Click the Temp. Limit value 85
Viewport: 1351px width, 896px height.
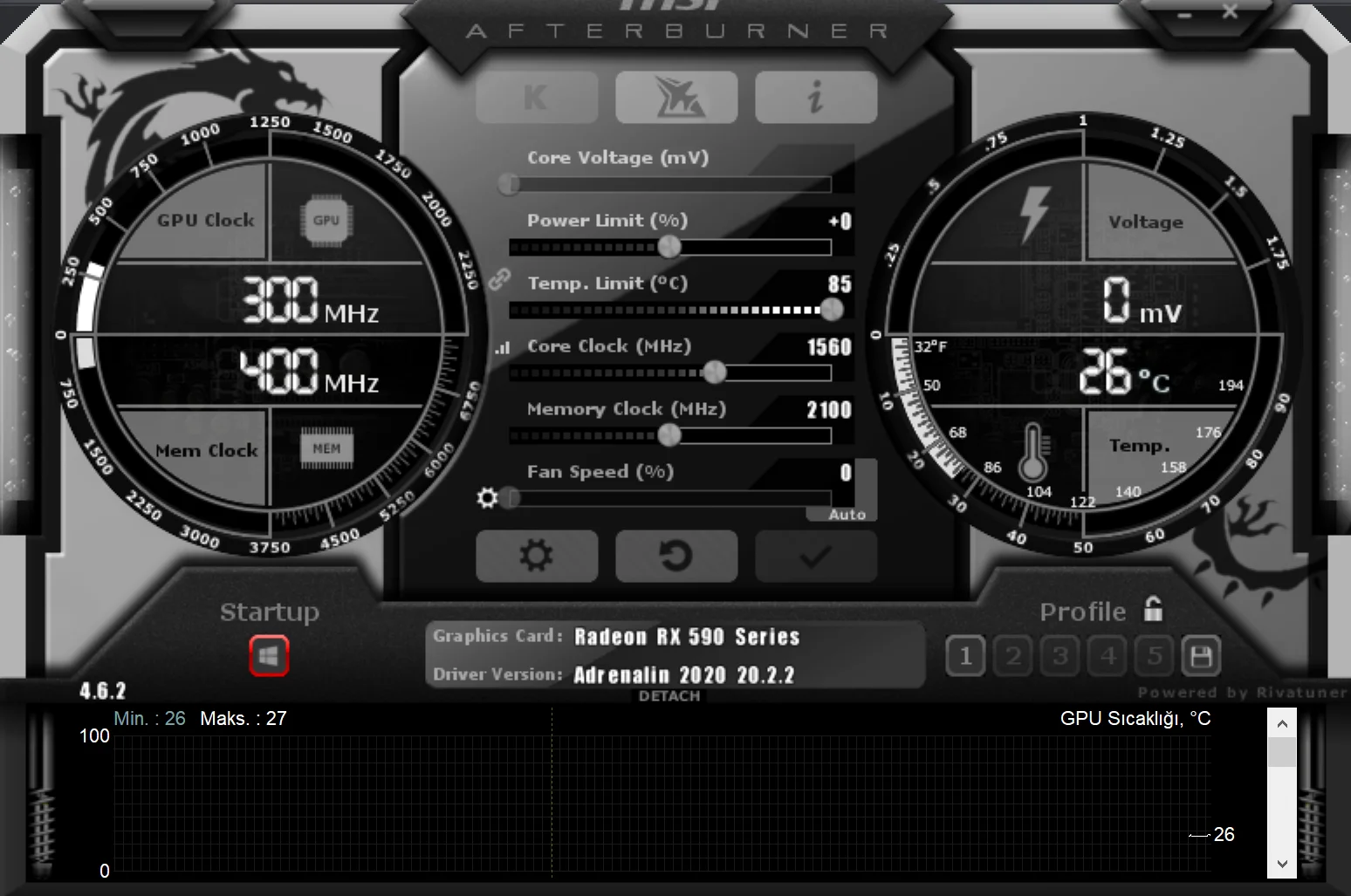840,284
